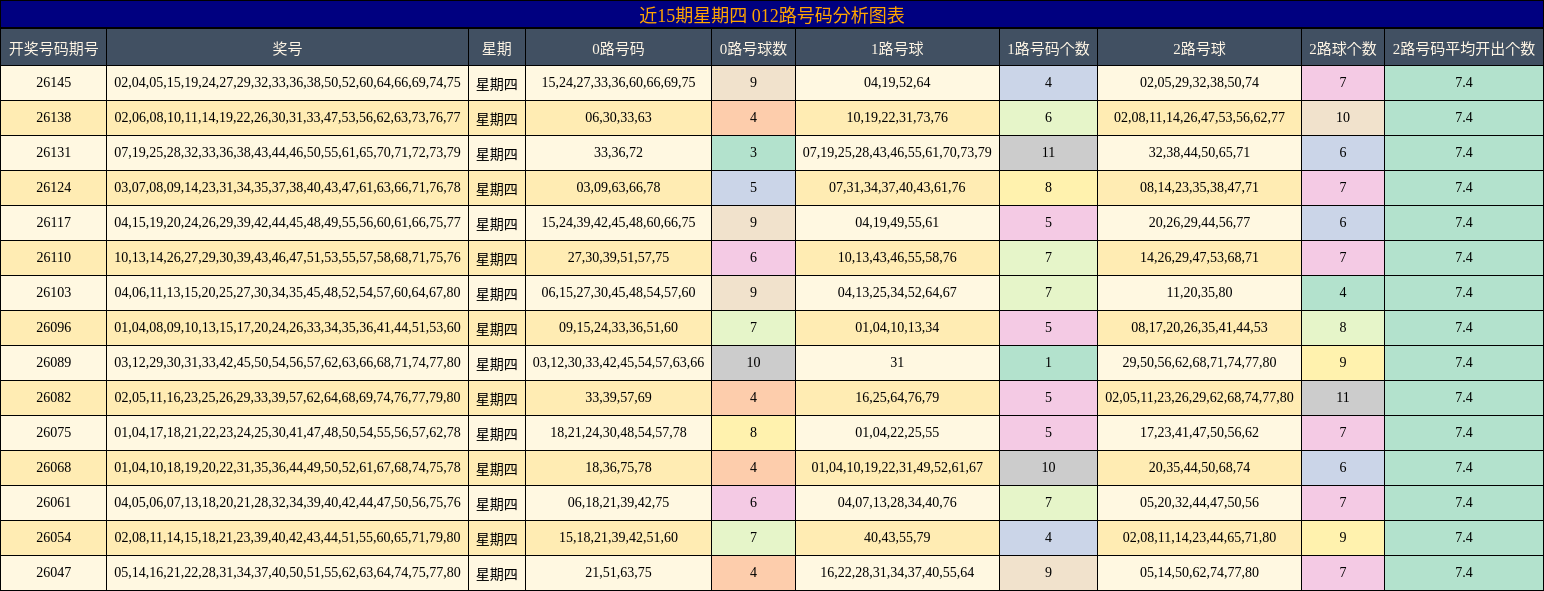The width and height of the screenshot is (1544, 591).
Task: Click the 奖号 cell starting 10,13,14,26,27
Action: coord(287,258)
